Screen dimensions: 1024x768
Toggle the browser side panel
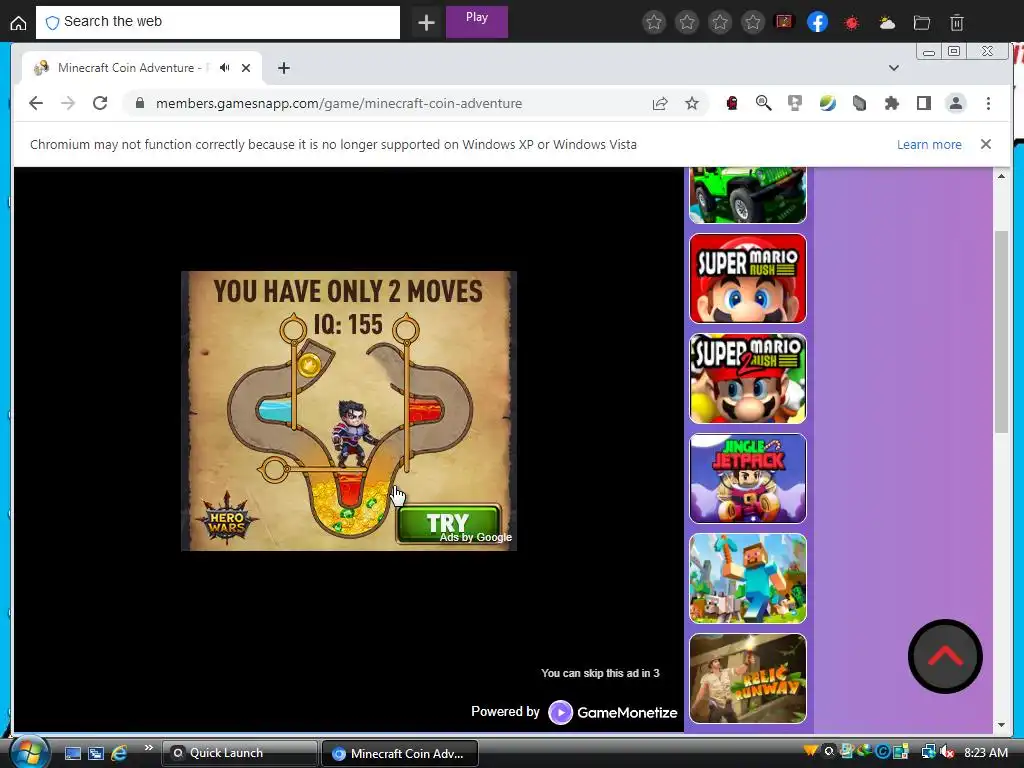[x=923, y=103]
